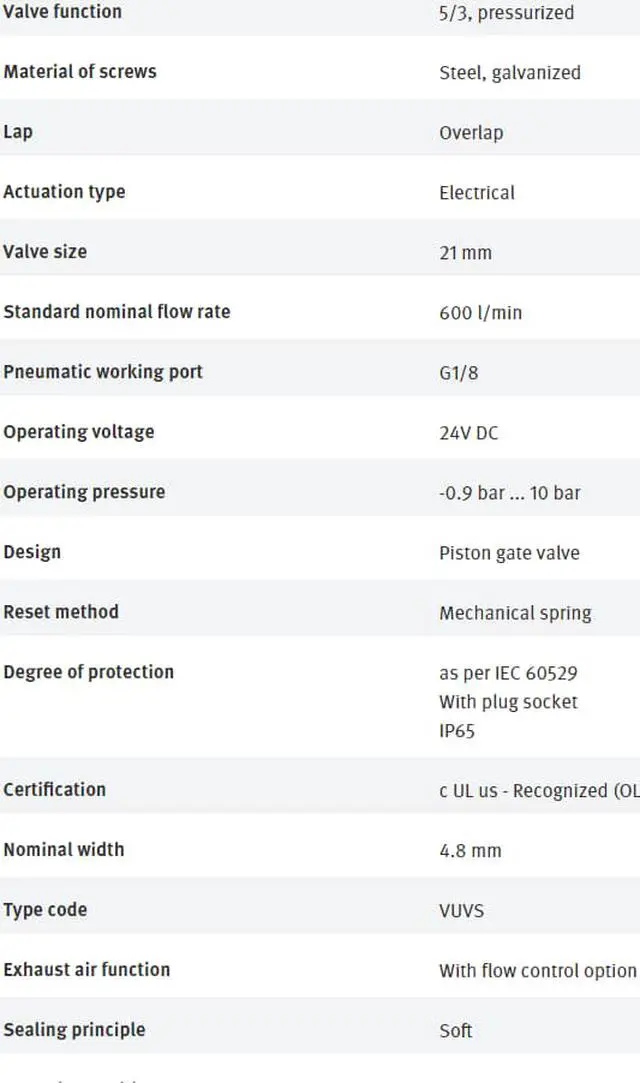Select the '600 l/min' flow rate value
The image size is (640, 1083).
point(480,312)
